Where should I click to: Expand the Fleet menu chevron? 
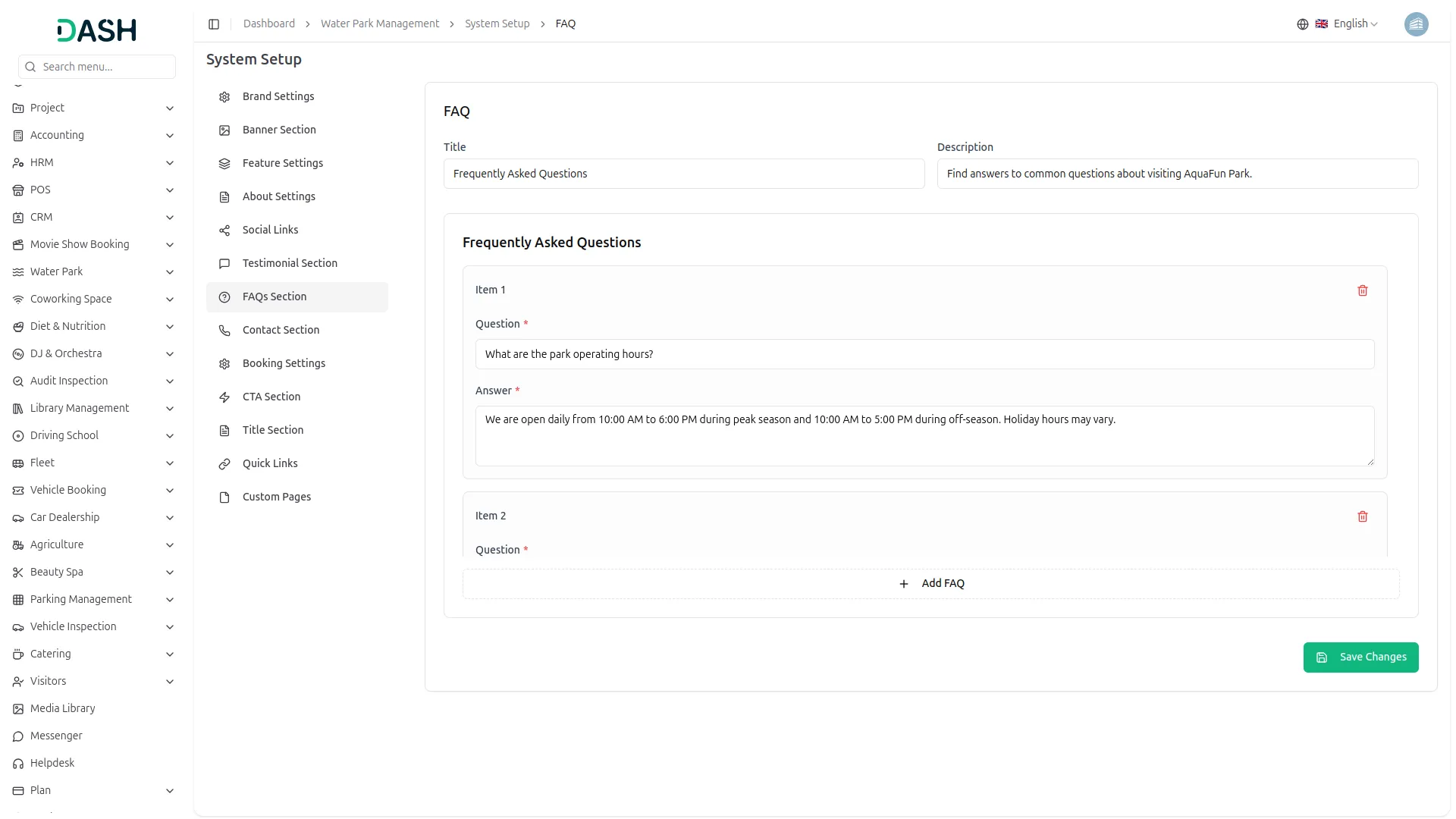pos(170,463)
